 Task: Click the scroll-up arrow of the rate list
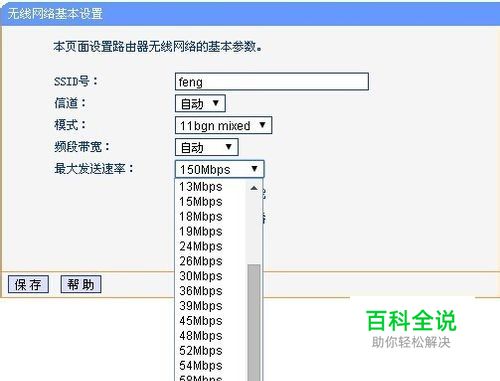point(254,188)
